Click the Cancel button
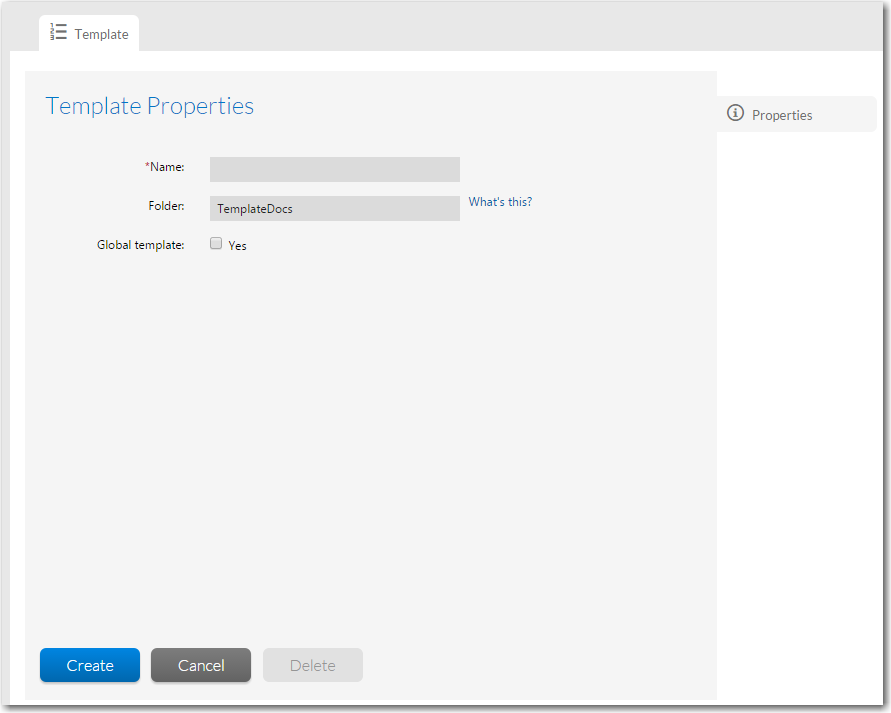The image size is (891, 713). (201, 665)
